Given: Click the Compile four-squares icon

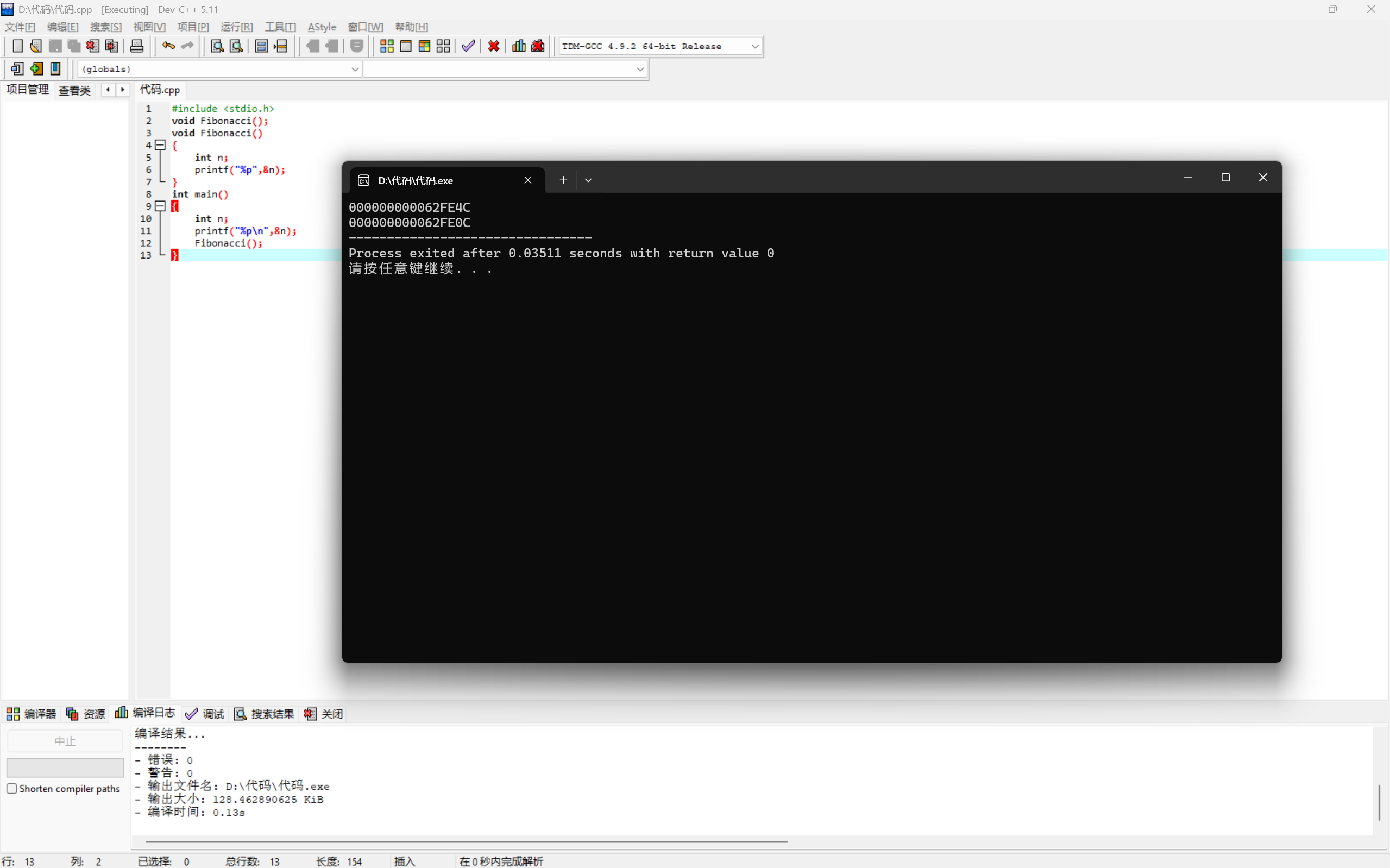Looking at the screenshot, I should point(387,46).
